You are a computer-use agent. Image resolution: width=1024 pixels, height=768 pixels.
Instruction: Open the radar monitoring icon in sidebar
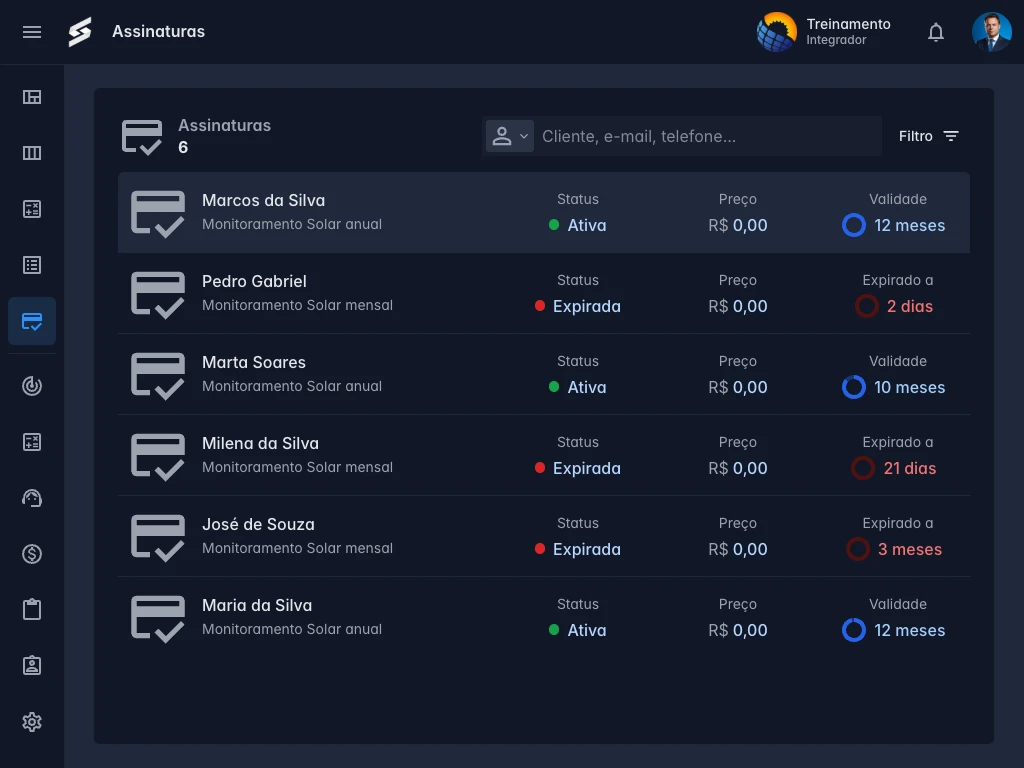click(x=32, y=386)
